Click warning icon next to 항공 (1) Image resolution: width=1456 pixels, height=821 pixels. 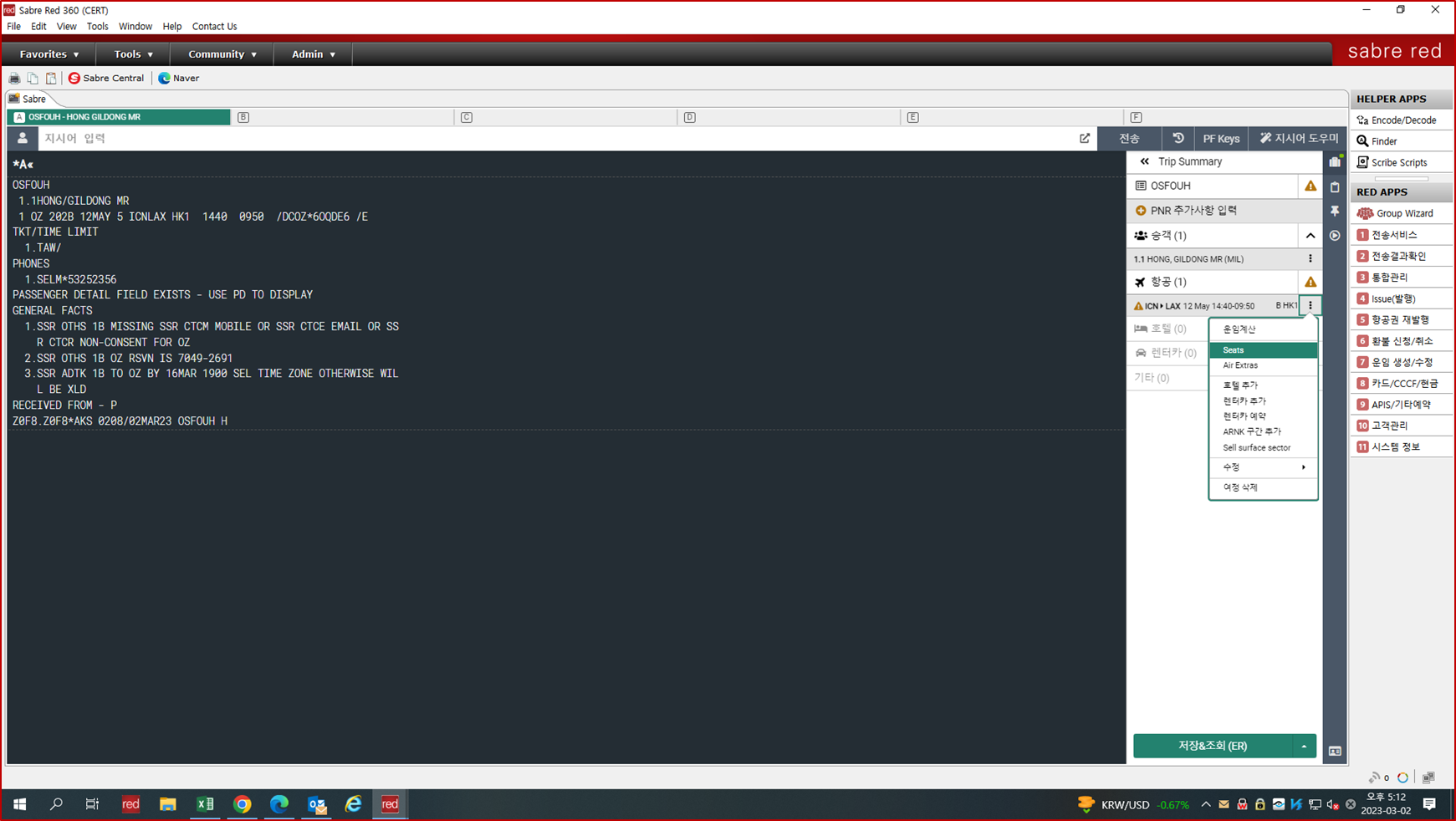[x=1310, y=282]
